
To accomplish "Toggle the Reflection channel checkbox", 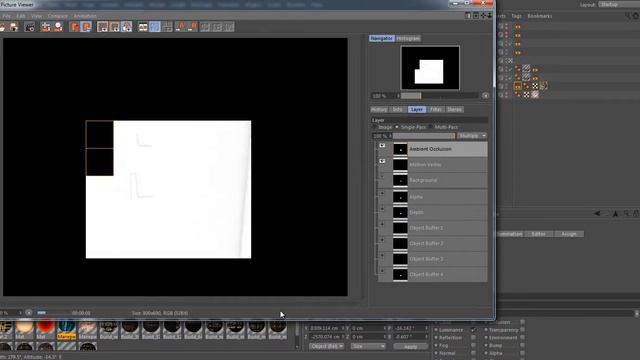I will (473, 338).
